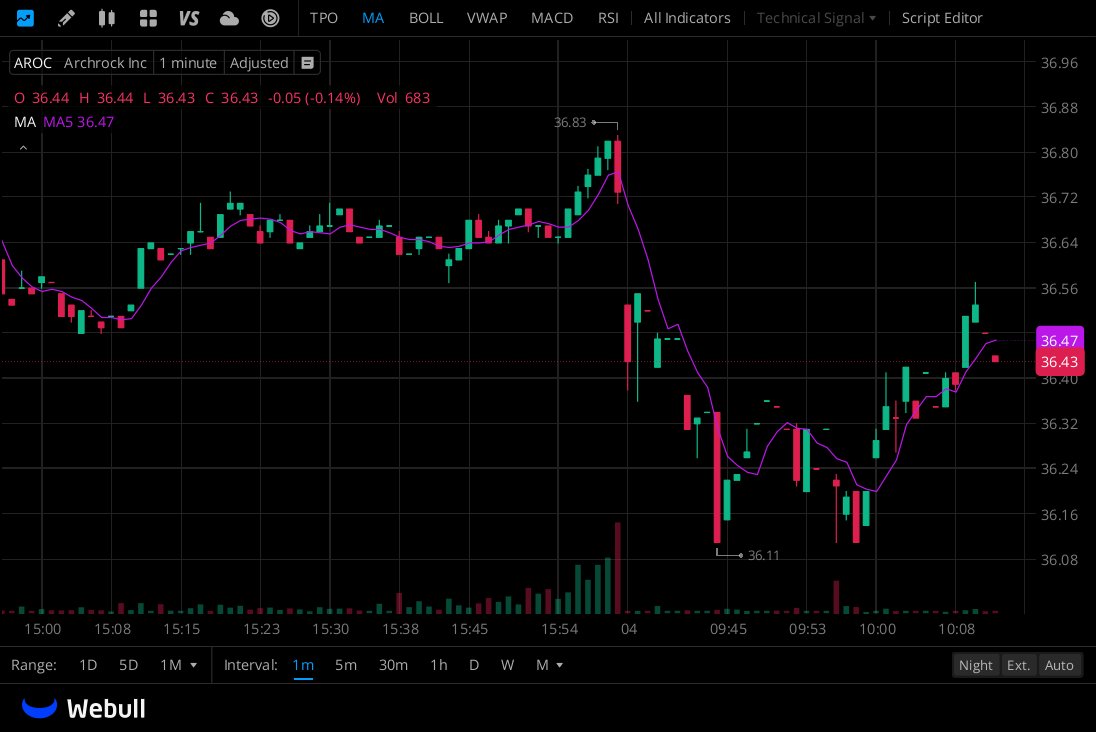Toggle Auto price scale
Image resolution: width=1096 pixels, height=732 pixels.
tap(1059, 665)
